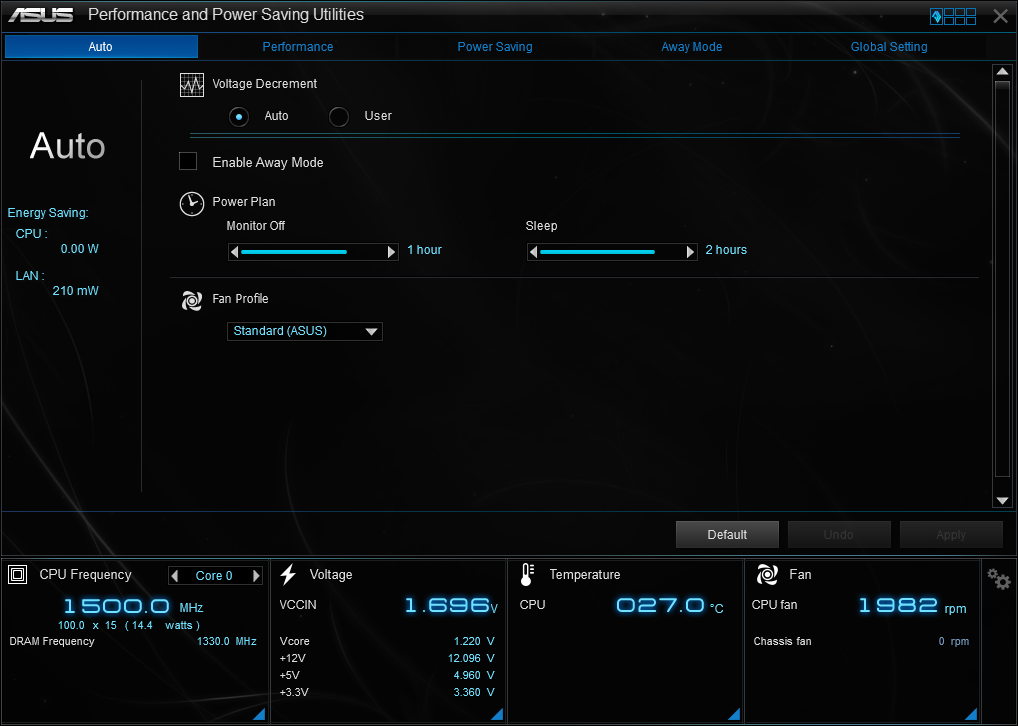The width and height of the screenshot is (1018, 726).
Task: Click the Power Plan clock icon
Action: [192, 203]
